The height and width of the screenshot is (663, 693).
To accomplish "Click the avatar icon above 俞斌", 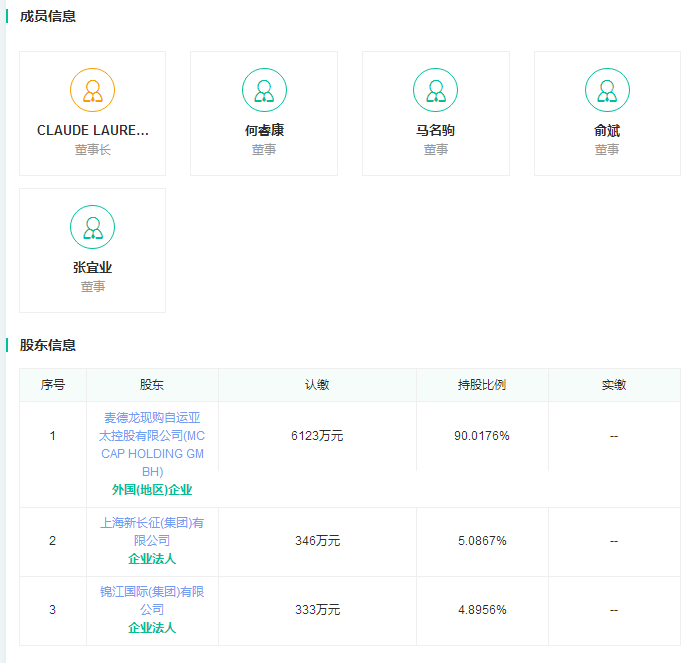I will coord(607,90).
